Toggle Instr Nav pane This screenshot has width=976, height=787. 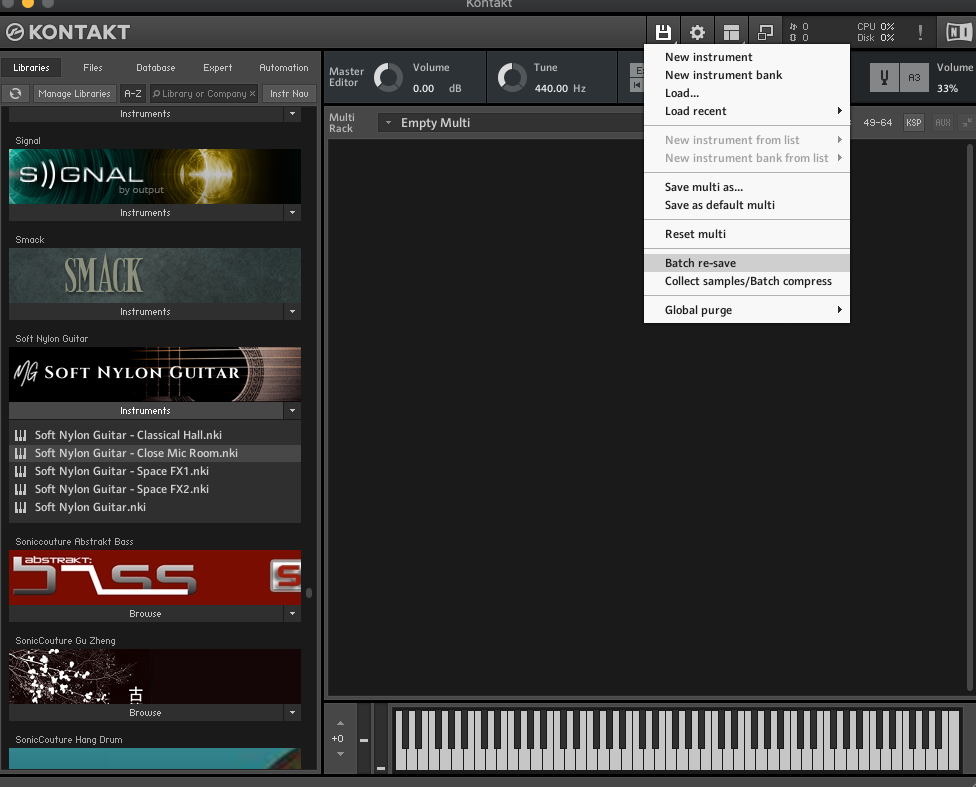289,93
